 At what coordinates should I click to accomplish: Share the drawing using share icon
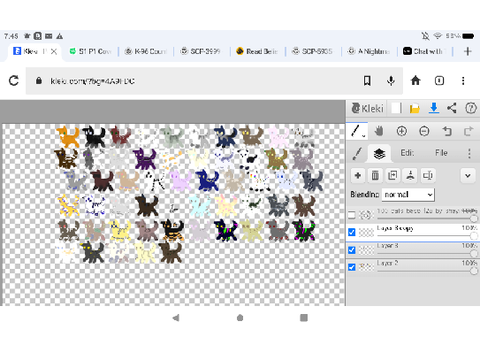(x=452, y=108)
